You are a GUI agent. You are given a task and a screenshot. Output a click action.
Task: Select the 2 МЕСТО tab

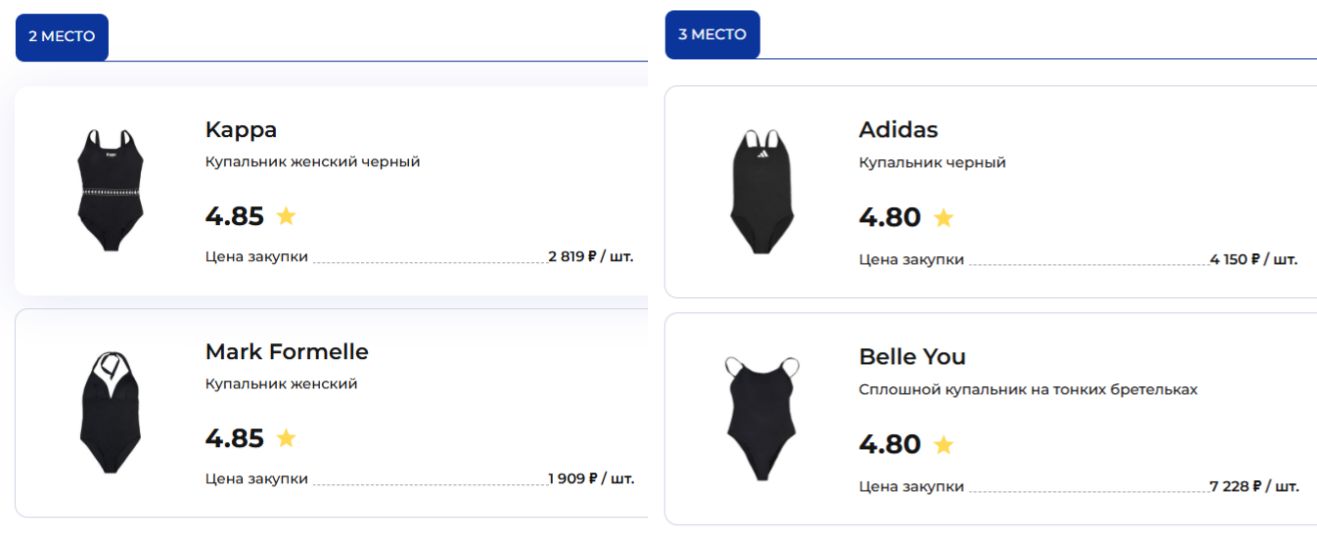62,37
